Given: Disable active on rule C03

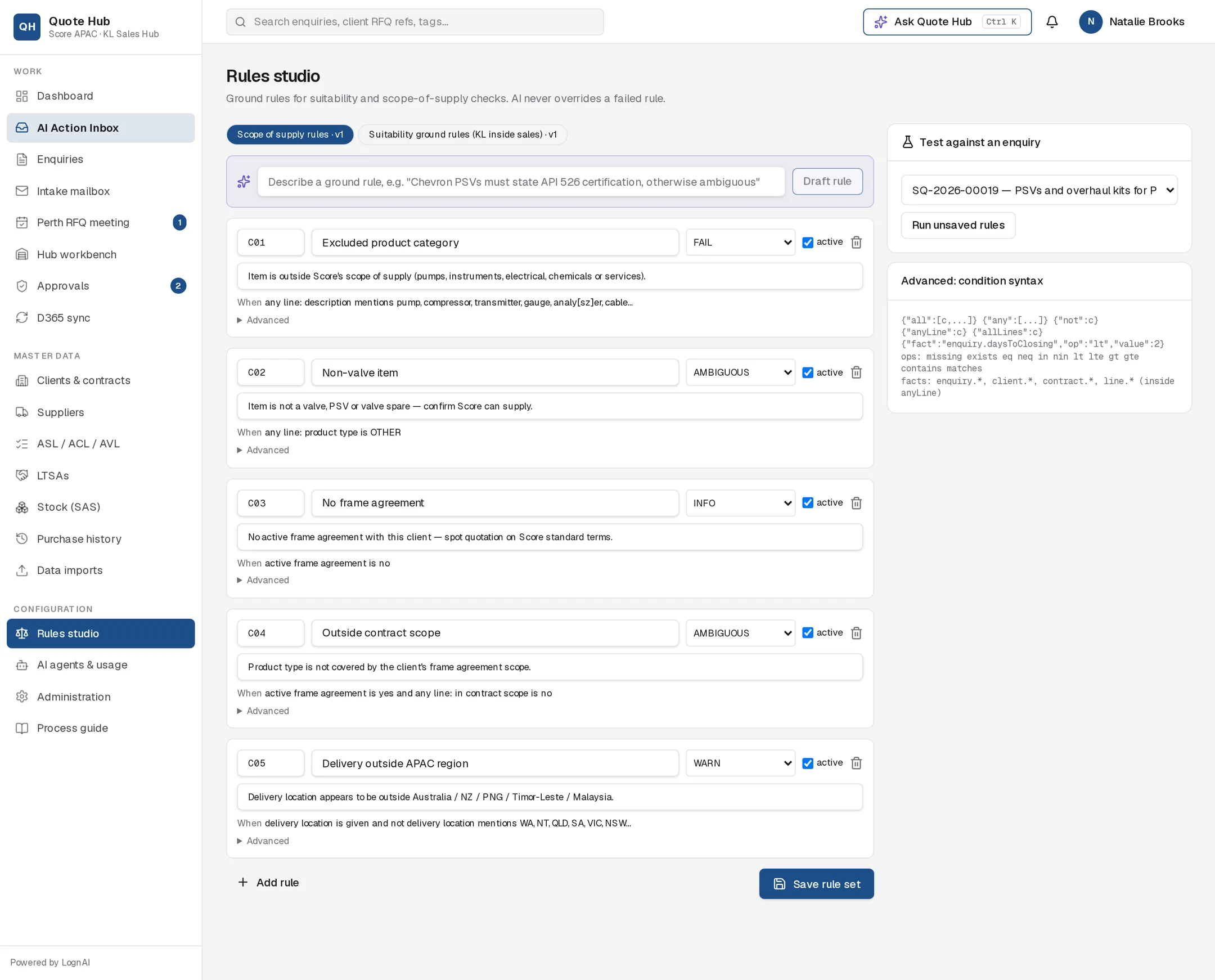Looking at the screenshot, I should tap(808, 503).
